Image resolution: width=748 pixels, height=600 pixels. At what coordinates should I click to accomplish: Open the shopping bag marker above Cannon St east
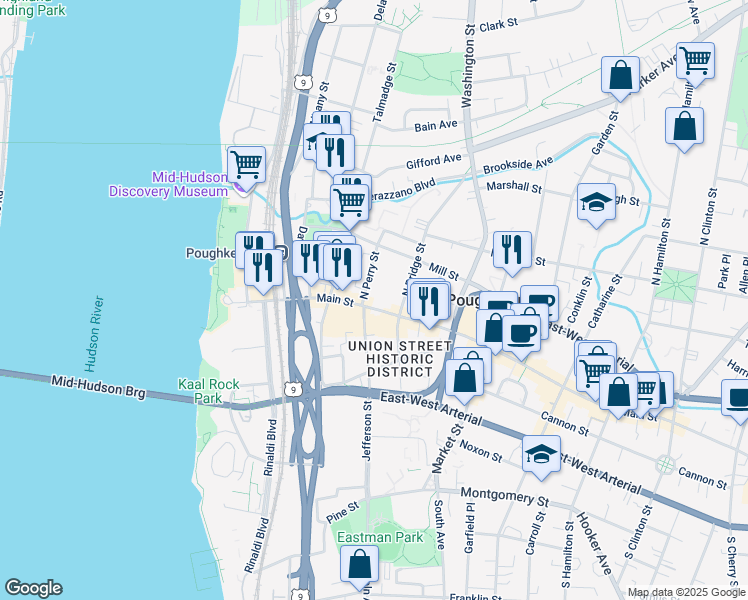(618, 394)
